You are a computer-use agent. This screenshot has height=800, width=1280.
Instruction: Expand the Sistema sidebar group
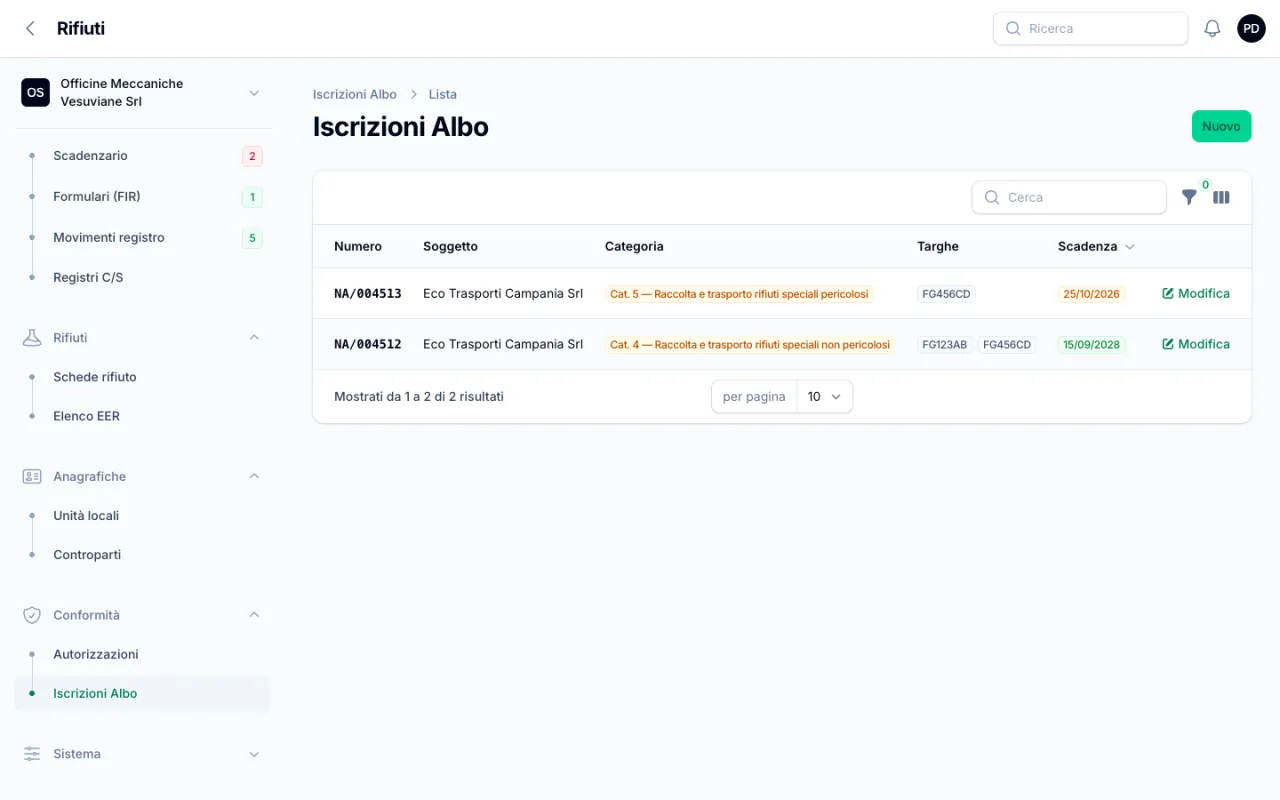254,754
